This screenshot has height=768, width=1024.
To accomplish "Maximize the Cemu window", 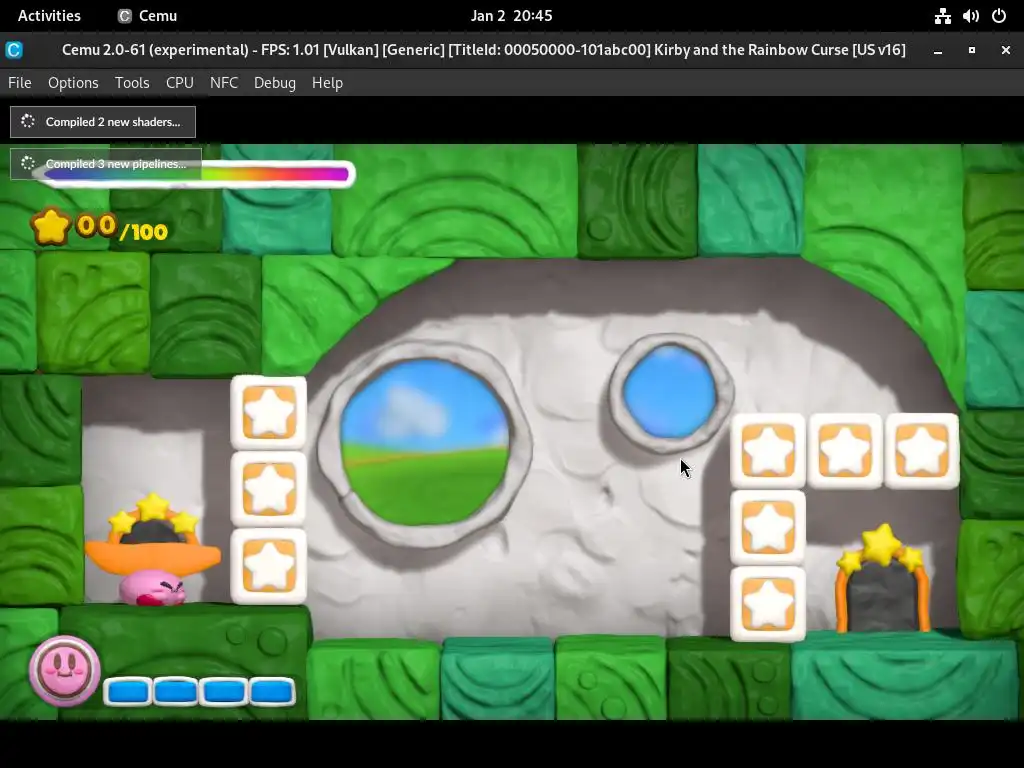I will pos(972,50).
